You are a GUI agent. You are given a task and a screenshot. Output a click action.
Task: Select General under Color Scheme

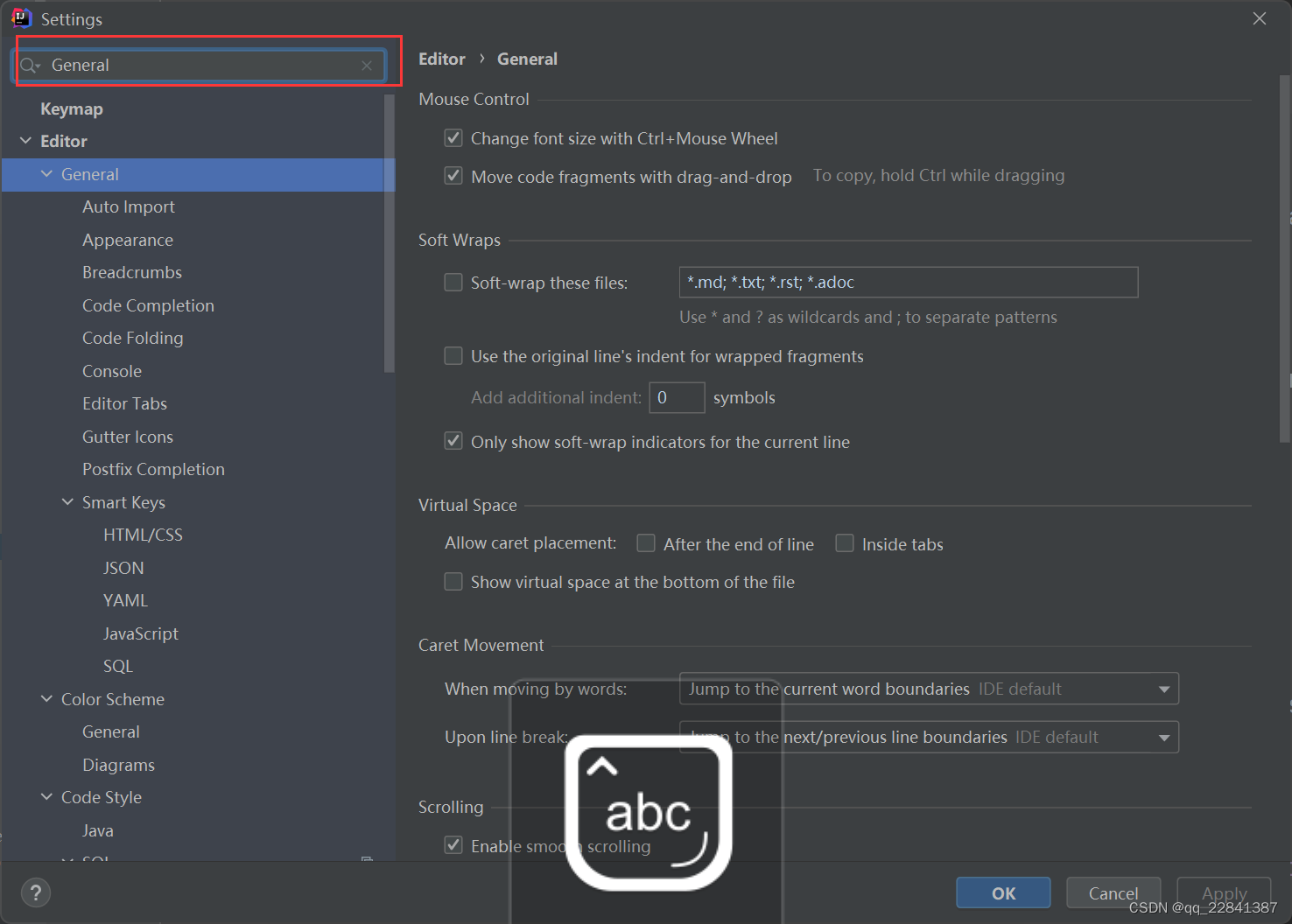tap(111, 731)
